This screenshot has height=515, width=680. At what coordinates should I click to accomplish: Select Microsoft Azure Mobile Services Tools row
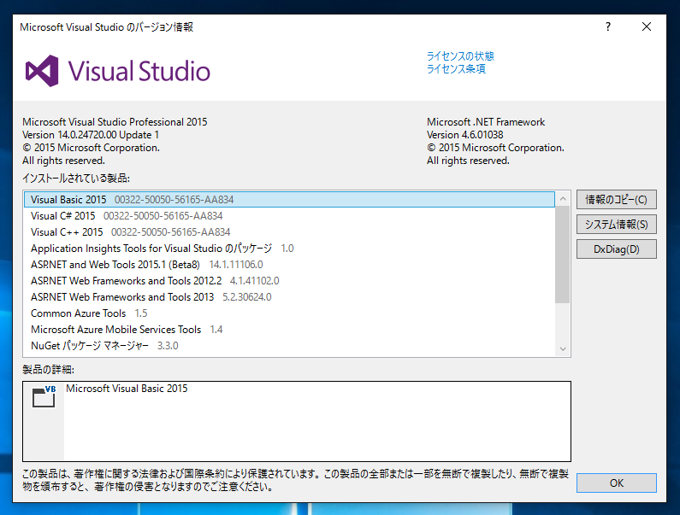pyautogui.click(x=289, y=329)
